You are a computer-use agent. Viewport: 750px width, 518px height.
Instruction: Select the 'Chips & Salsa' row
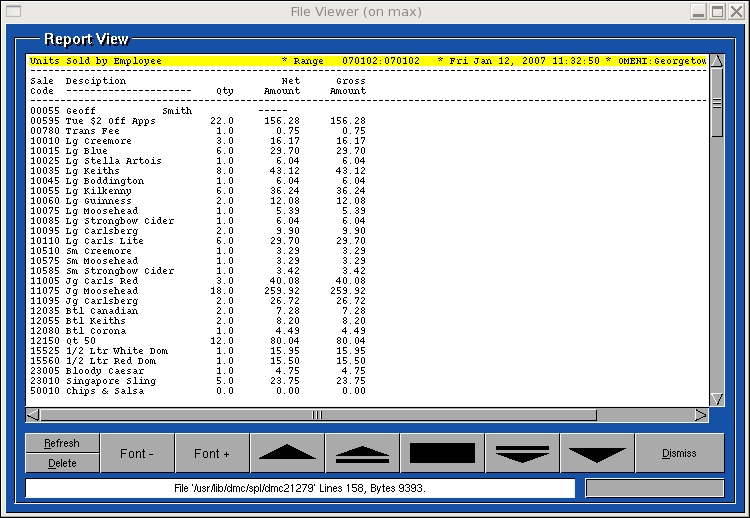tap(198, 391)
